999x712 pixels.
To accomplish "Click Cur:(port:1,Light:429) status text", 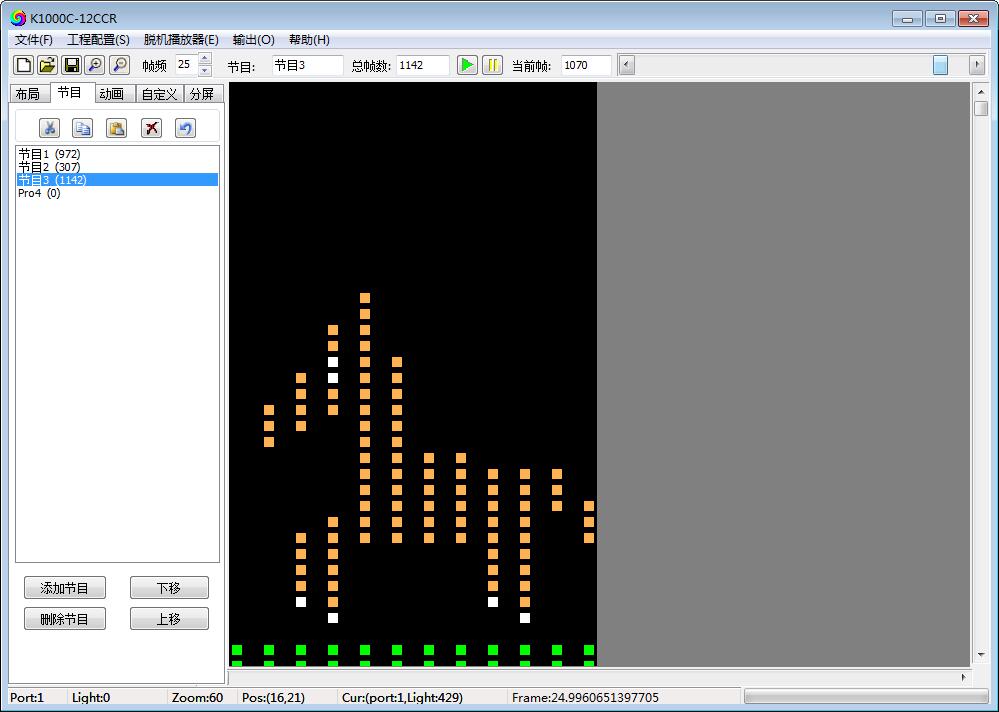I will point(403,697).
